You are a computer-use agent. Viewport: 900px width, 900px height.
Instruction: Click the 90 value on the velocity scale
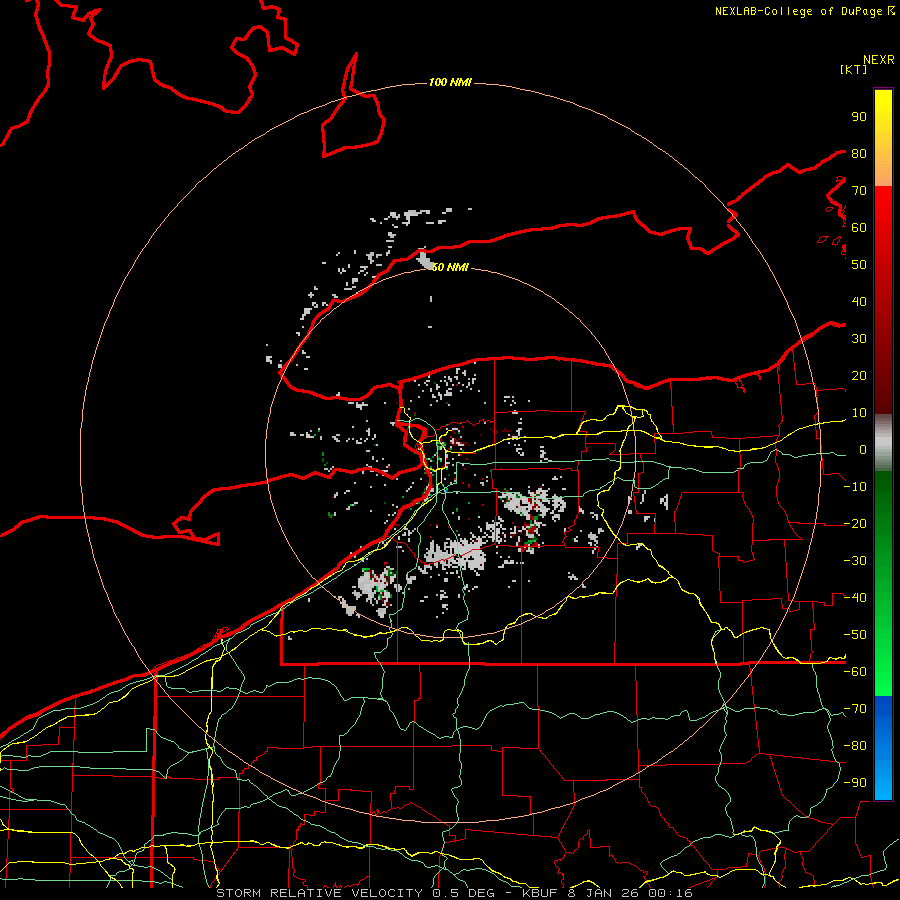pyautogui.click(x=859, y=117)
